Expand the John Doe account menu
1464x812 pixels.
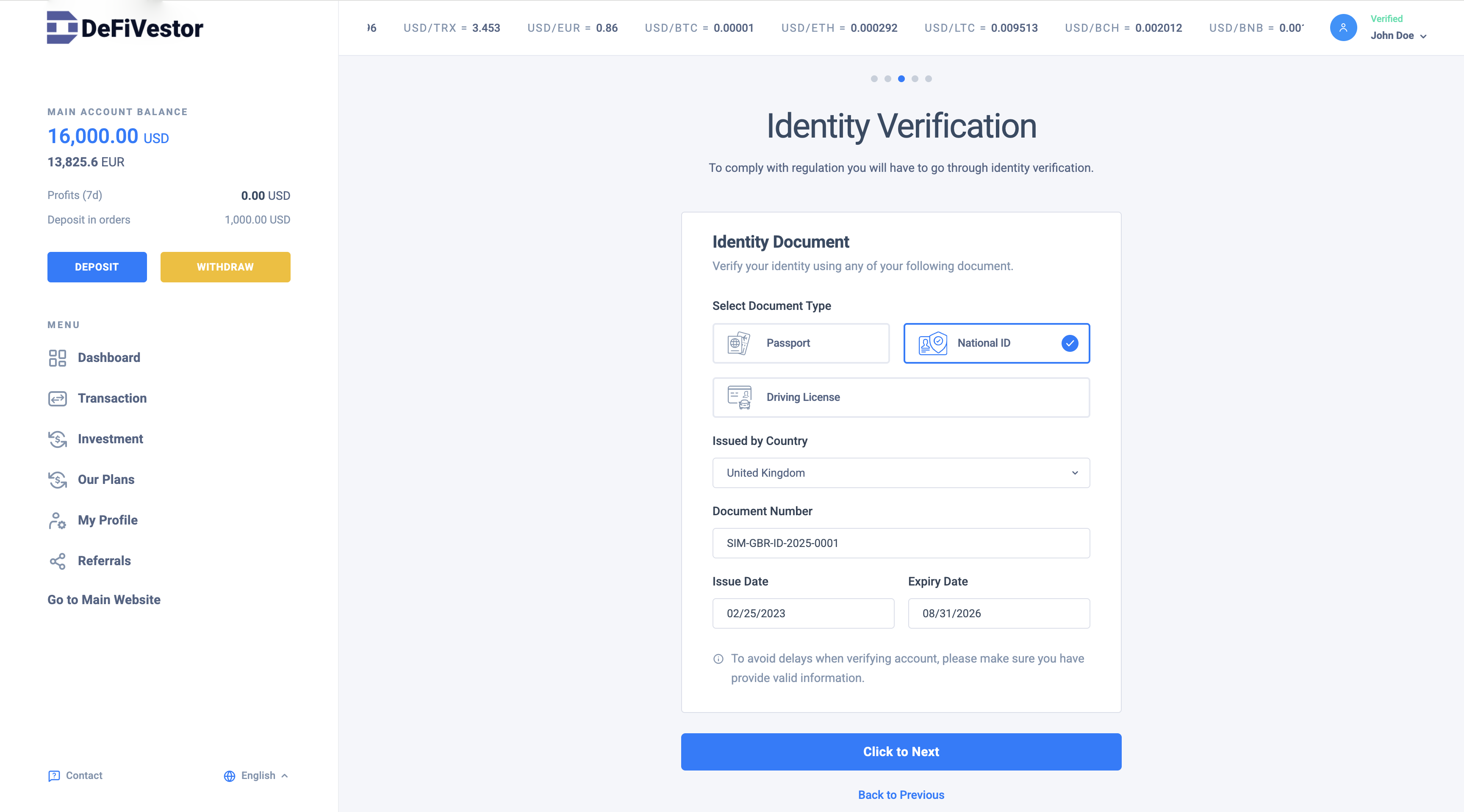[x=1398, y=35]
